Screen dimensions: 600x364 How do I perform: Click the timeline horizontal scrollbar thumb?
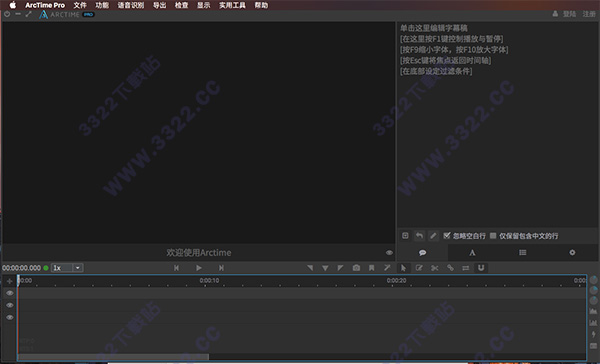[x=113, y=357]
